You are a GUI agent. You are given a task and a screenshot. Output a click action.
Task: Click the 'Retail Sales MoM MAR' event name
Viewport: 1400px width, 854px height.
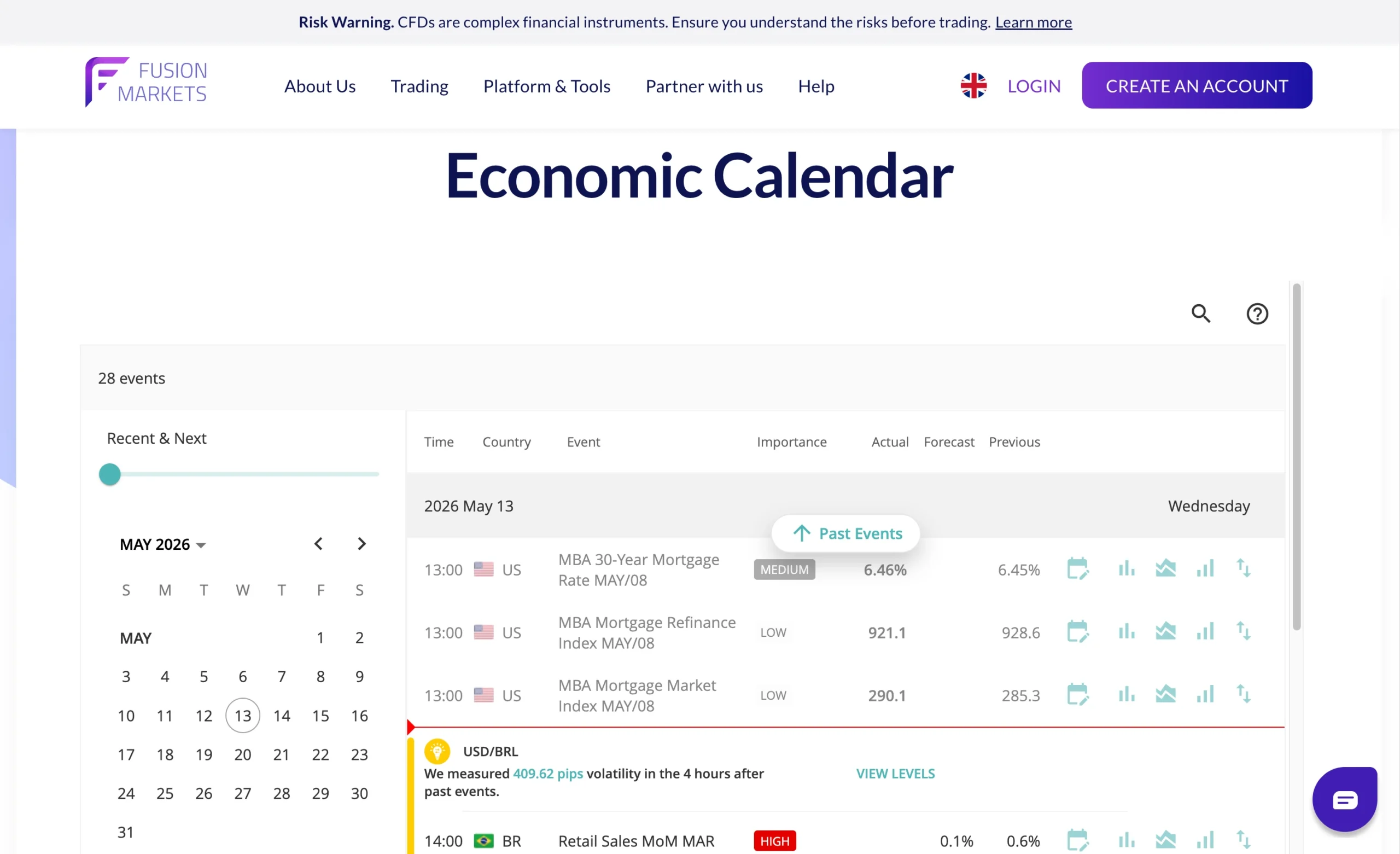[636, 840]
